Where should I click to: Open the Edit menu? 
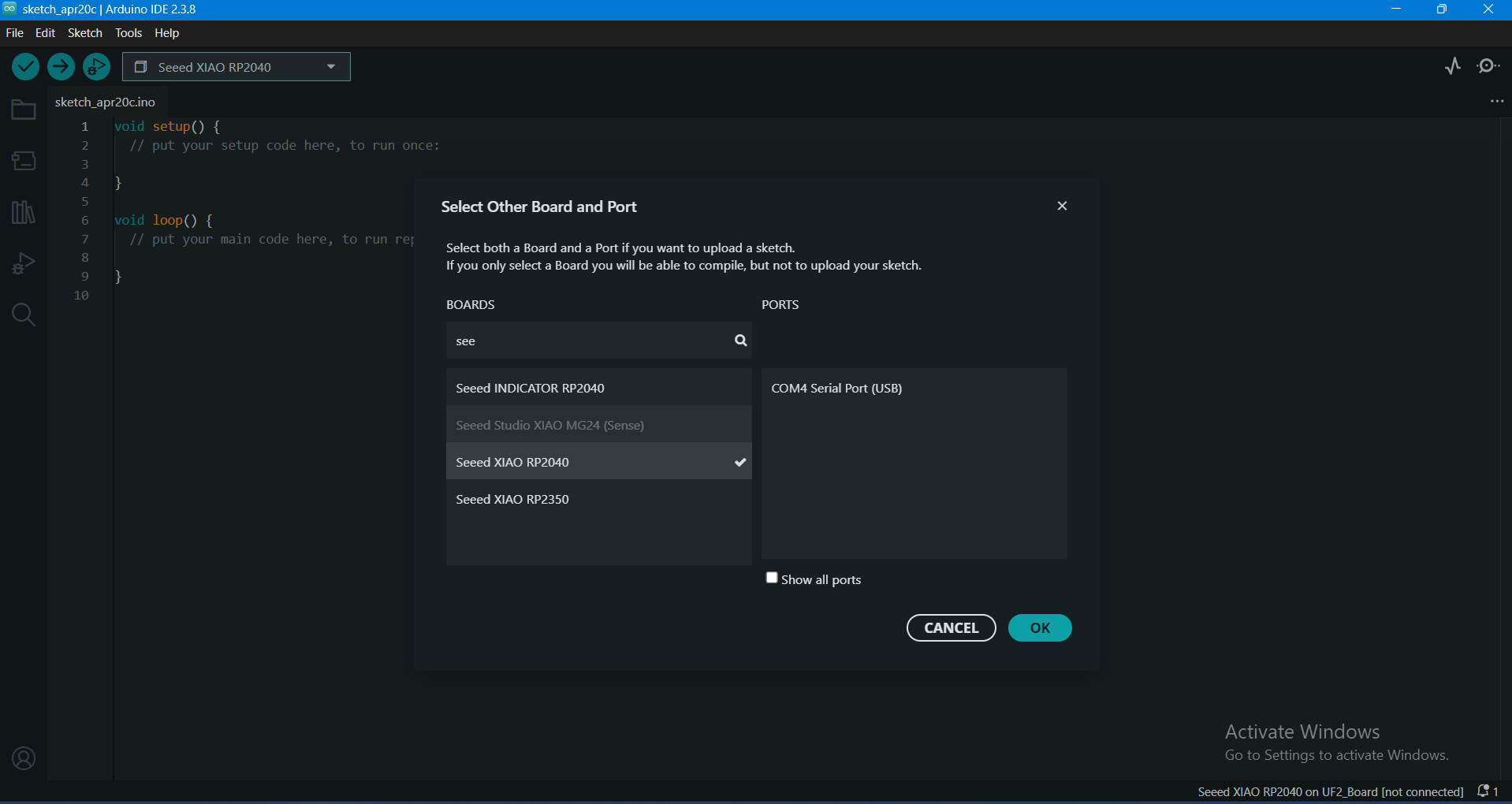[45, 33]
